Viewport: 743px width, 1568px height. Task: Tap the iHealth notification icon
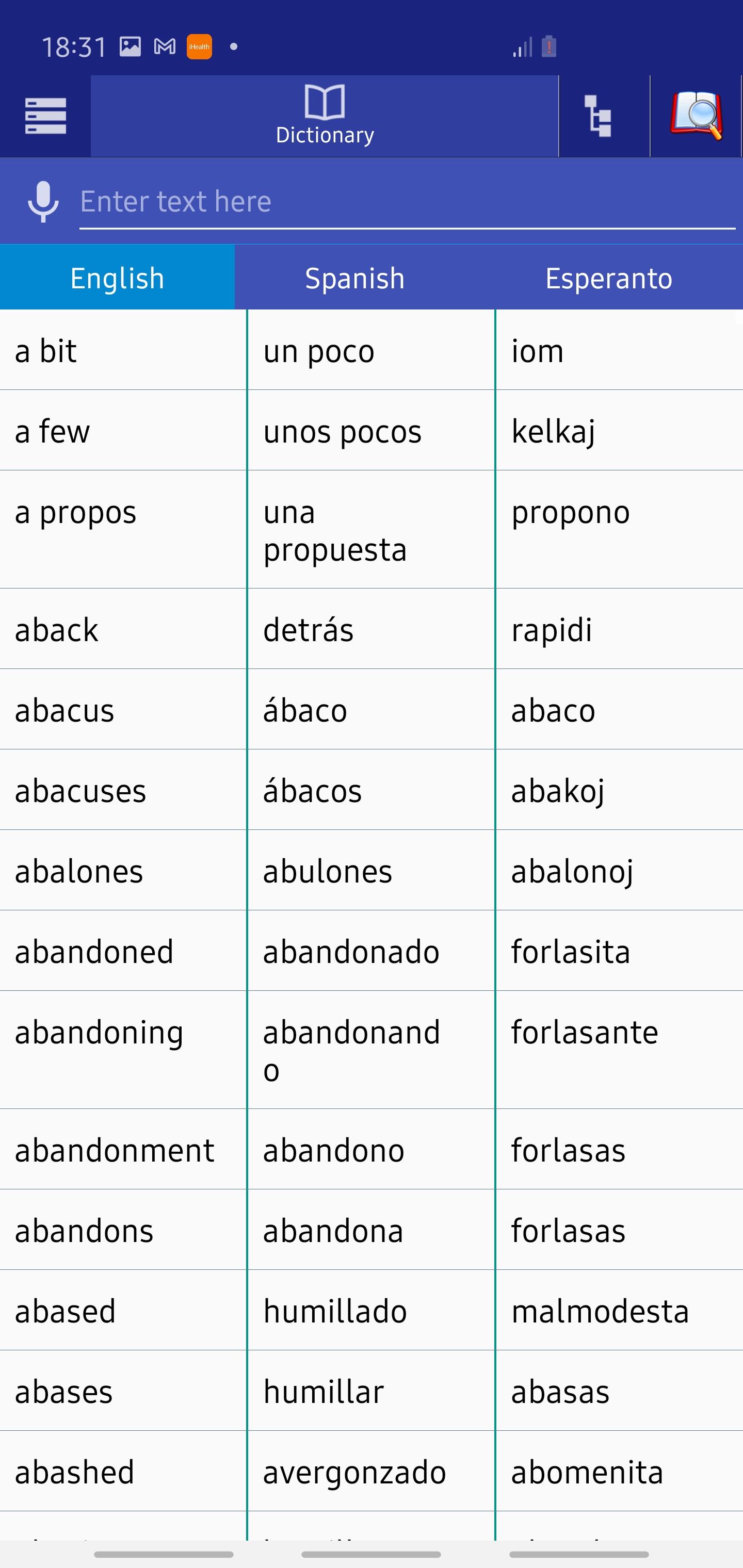[x=199, y=47]
